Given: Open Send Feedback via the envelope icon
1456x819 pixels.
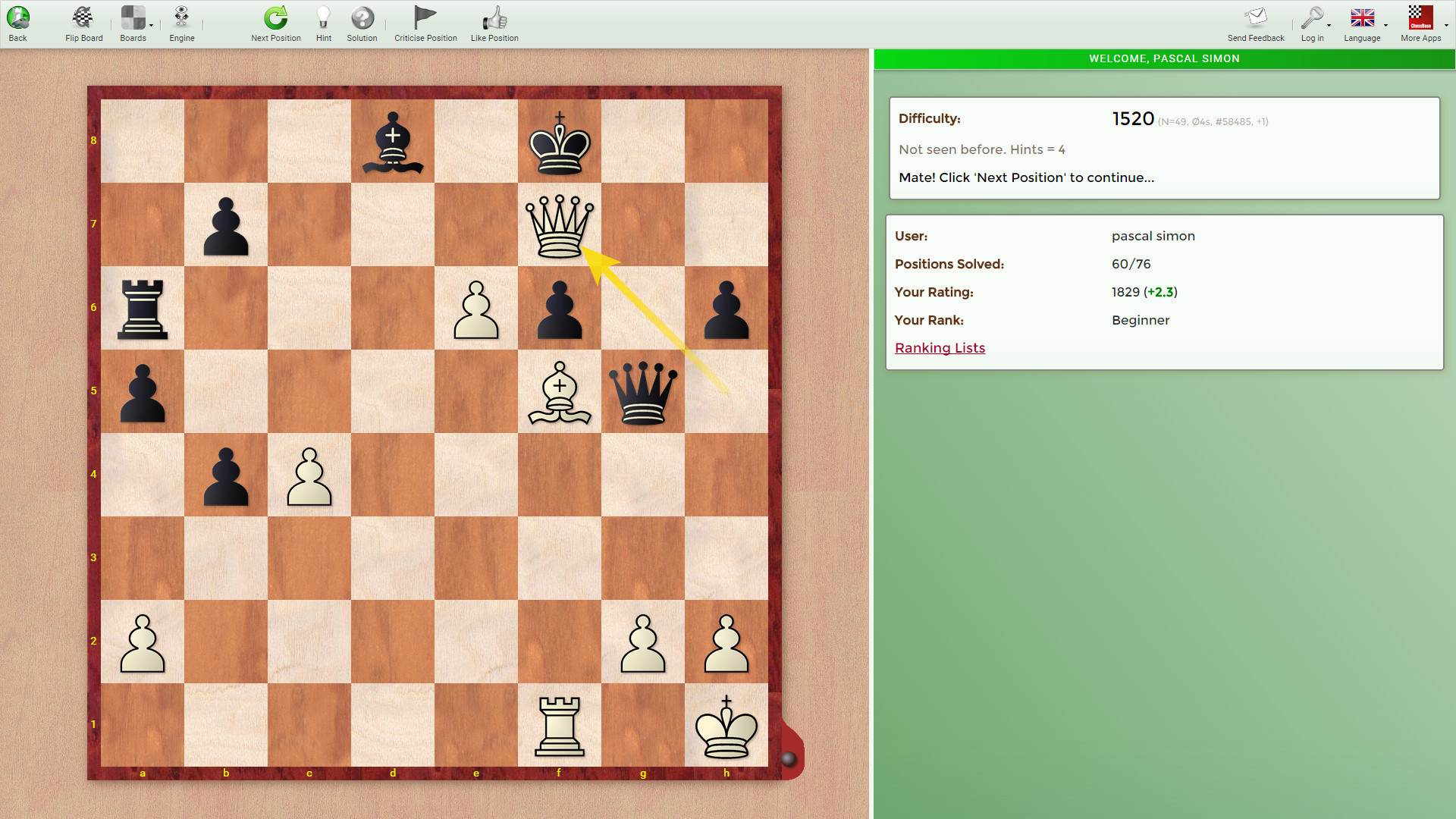Looking at the screenshot, I should click(1256, 17).
